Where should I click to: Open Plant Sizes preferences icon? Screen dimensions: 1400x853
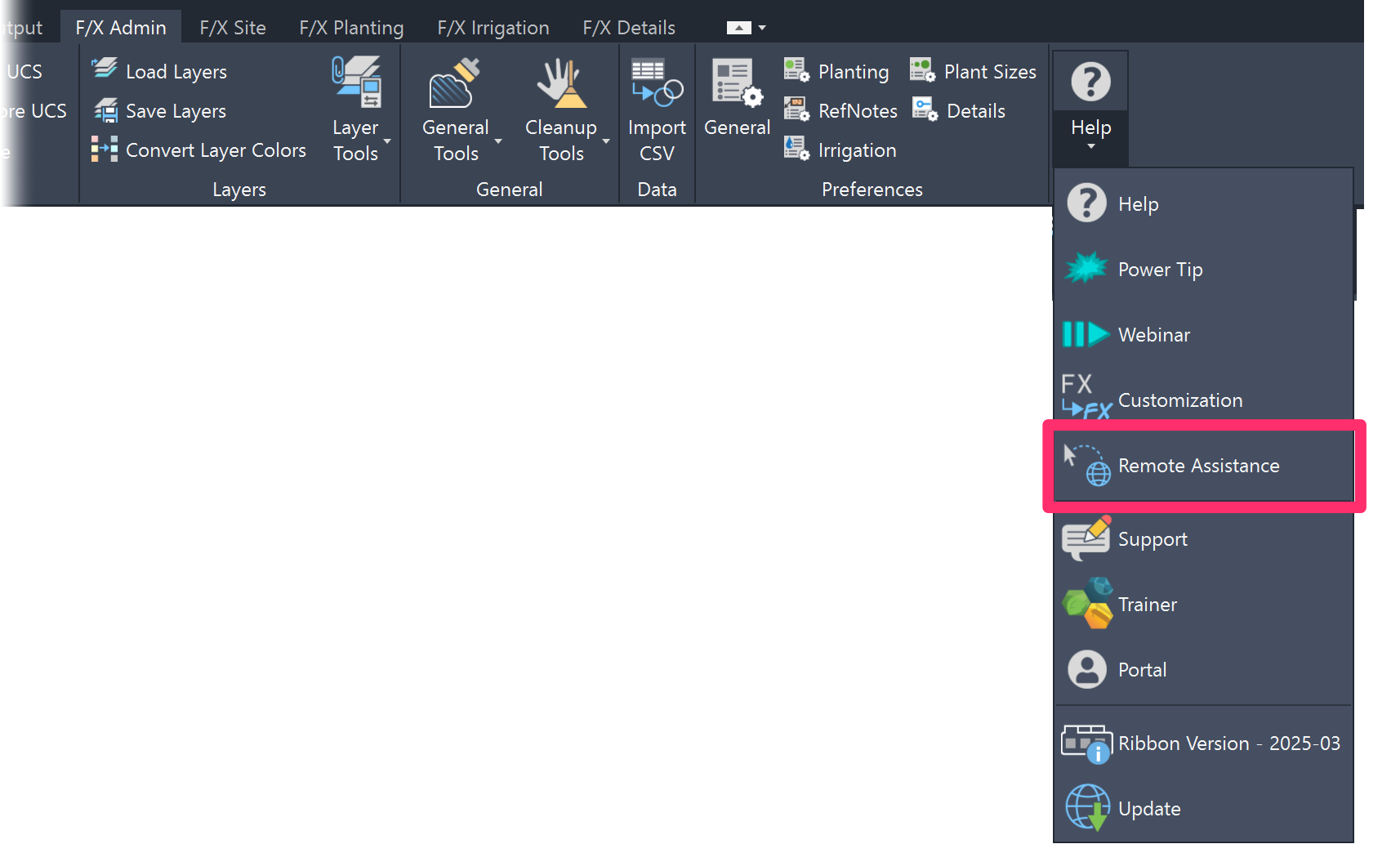pyautogui.click(x=923, y=70)
